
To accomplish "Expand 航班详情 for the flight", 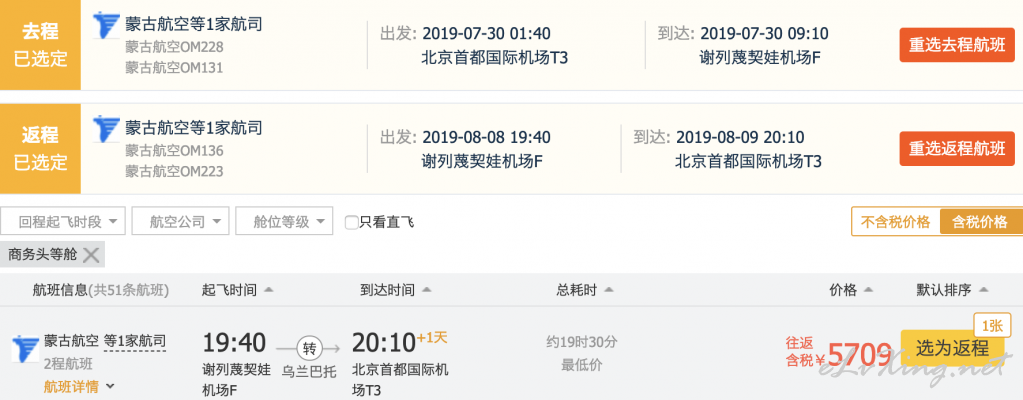I will [79, 387].
